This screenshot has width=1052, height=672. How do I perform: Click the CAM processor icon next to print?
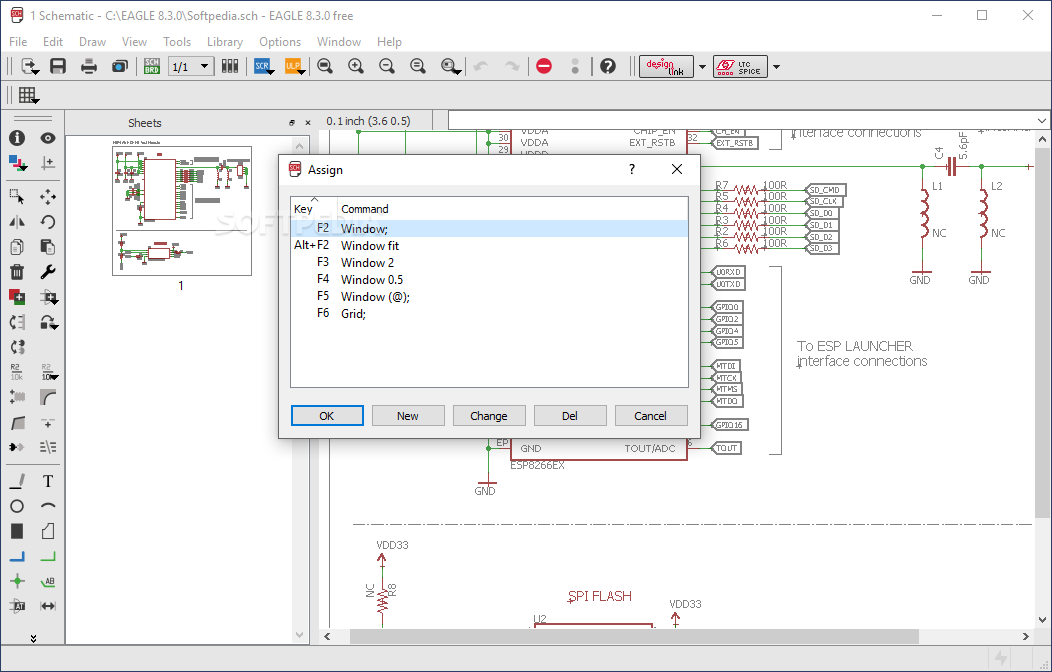(x=119, y=66)
